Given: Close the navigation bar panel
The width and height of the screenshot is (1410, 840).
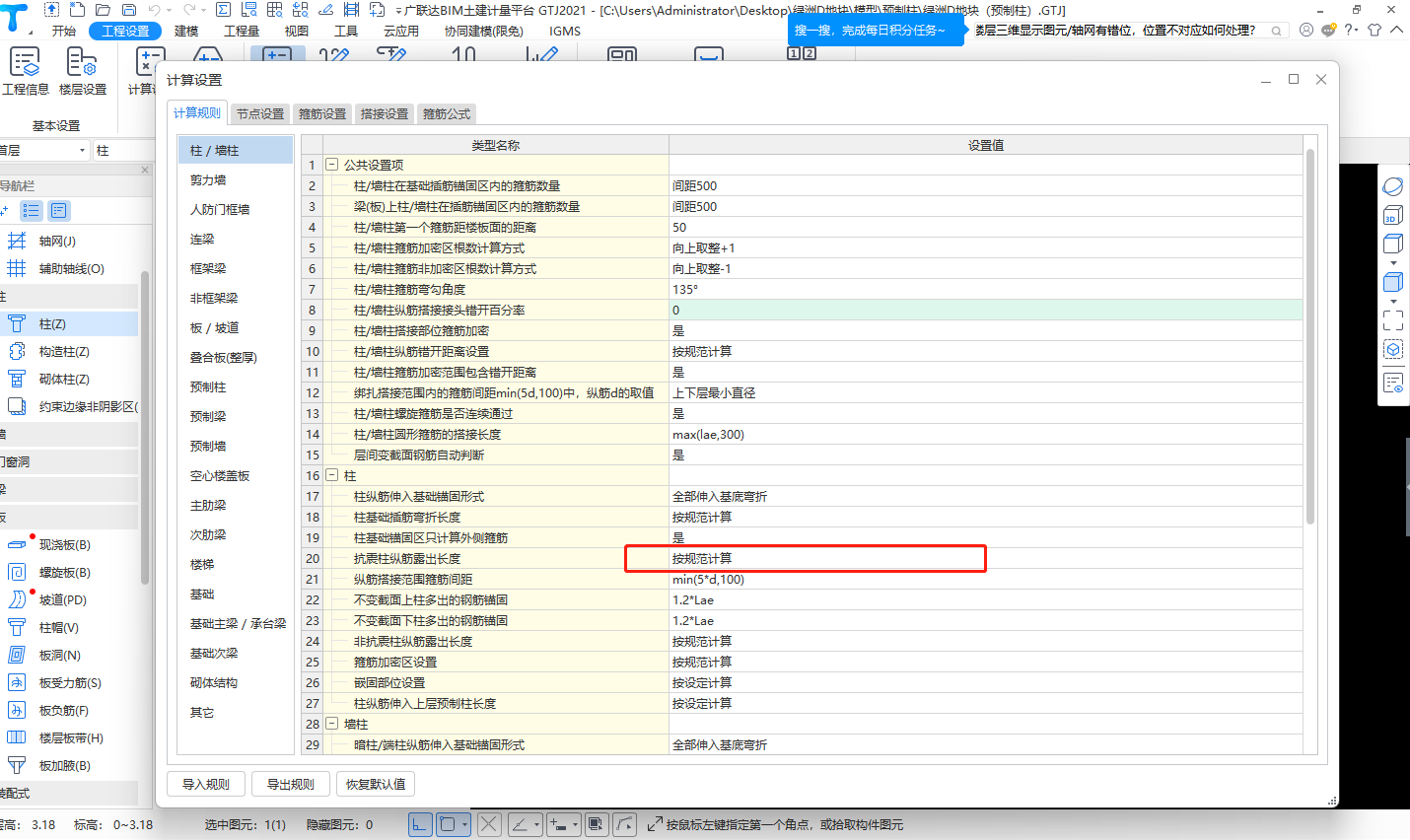Looking at the screenshot, I should point(145,170).
